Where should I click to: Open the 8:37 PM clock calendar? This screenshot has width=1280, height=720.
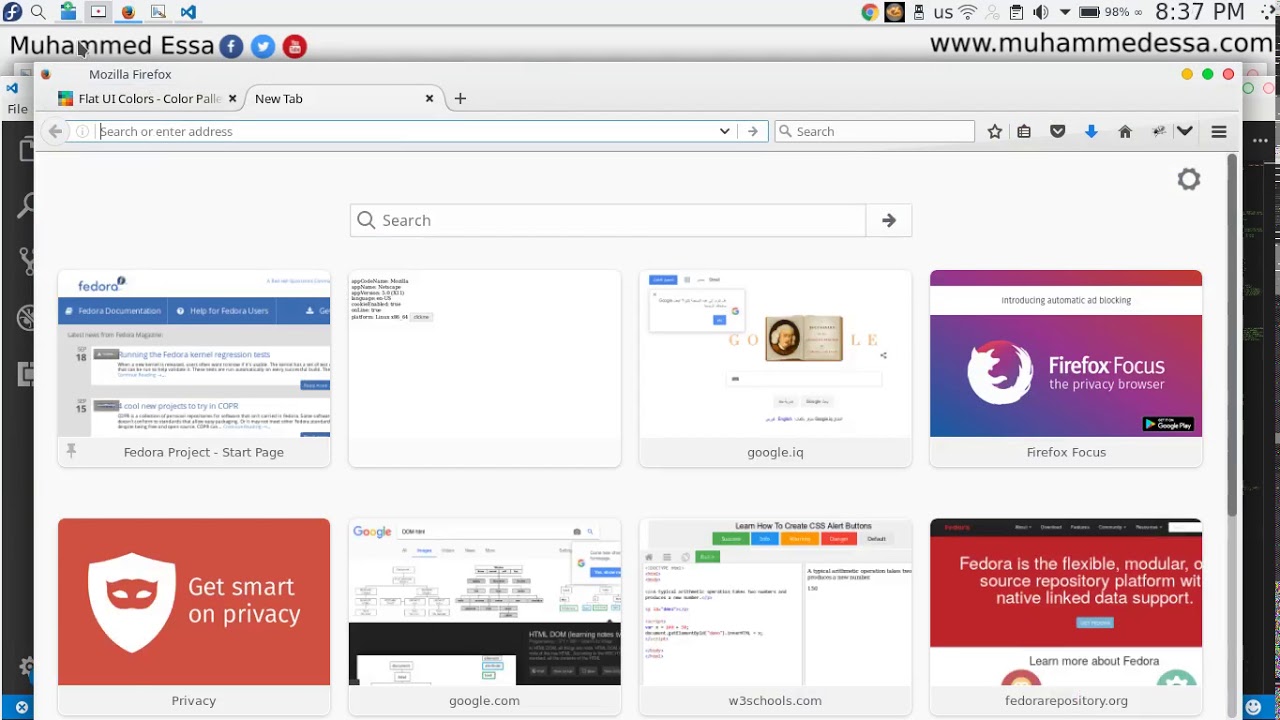[x=1200, y=12]
